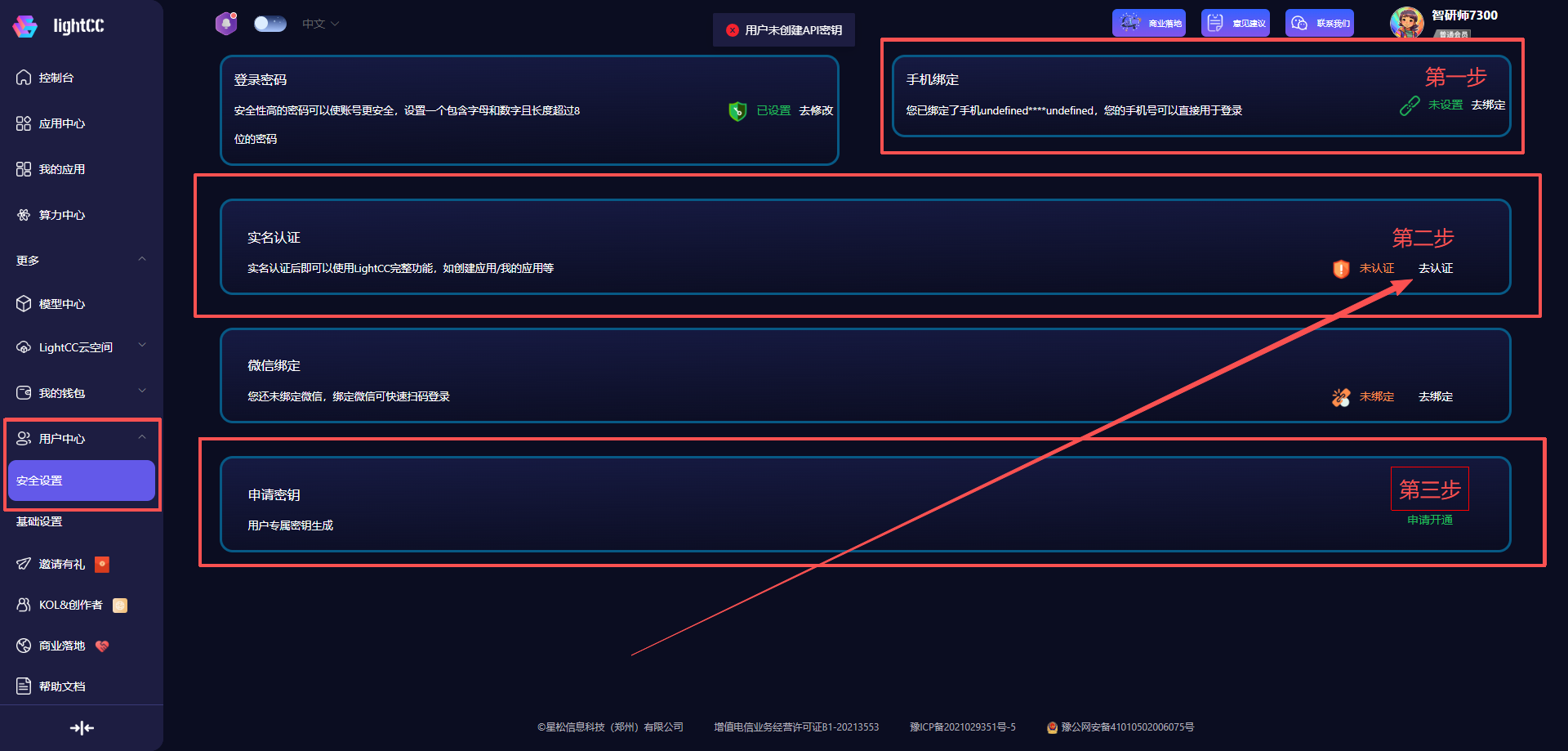
Task: Toggle the light/dark theme switch
Action: click(x=269, y=24)
